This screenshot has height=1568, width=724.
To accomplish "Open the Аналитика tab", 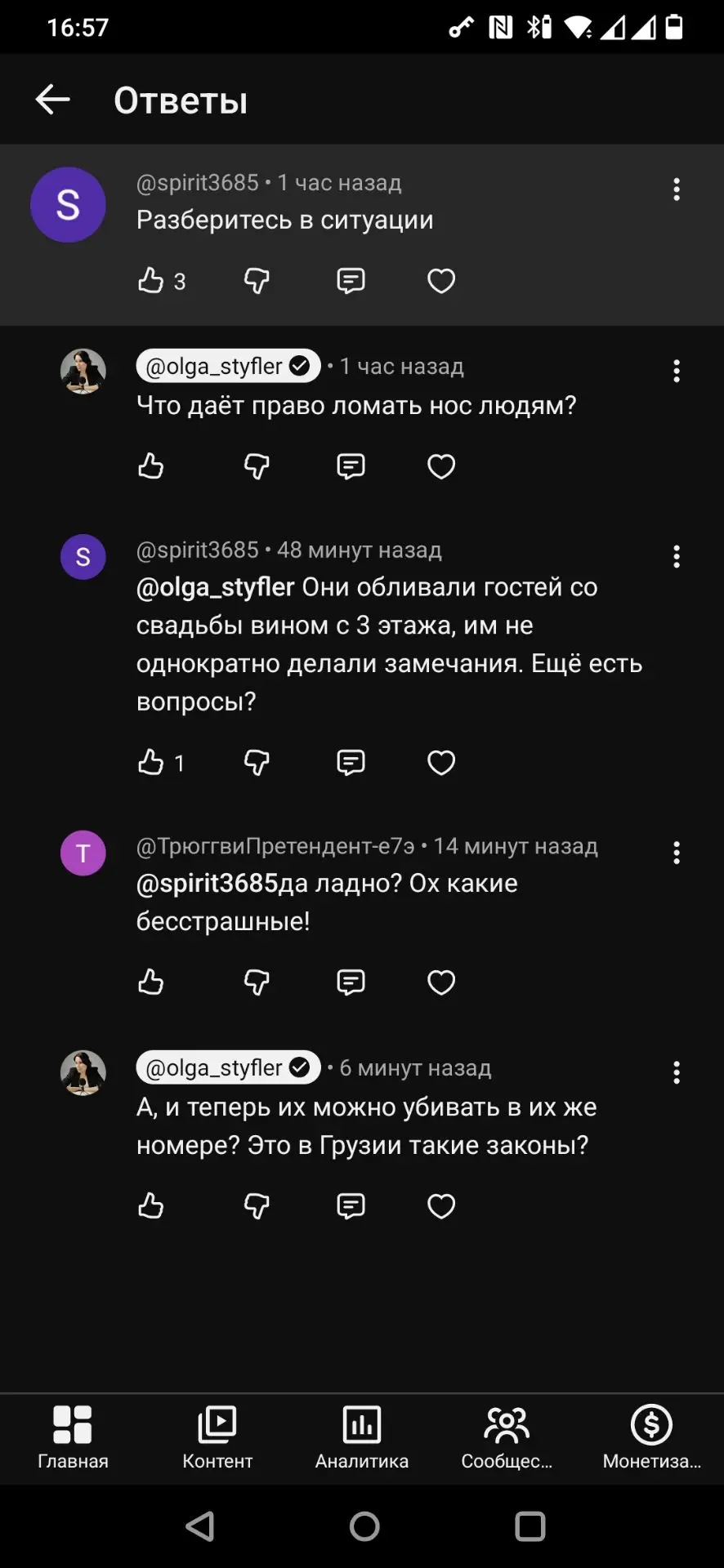I will tap(362, 1438).
